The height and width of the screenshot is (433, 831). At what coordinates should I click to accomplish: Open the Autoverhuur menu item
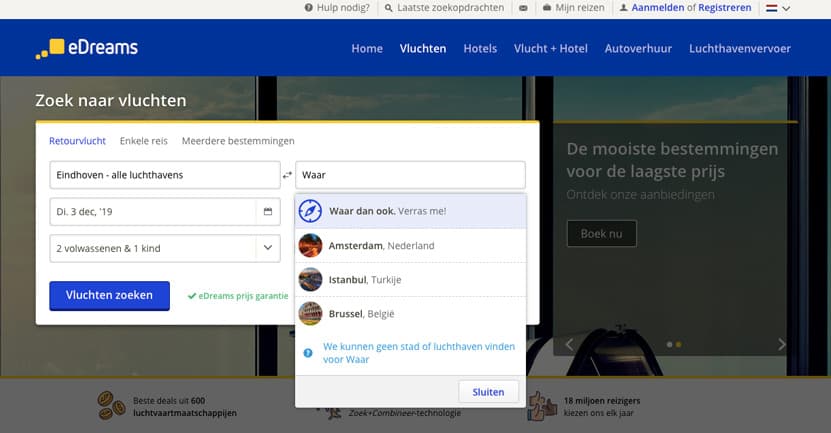point(638,48)
